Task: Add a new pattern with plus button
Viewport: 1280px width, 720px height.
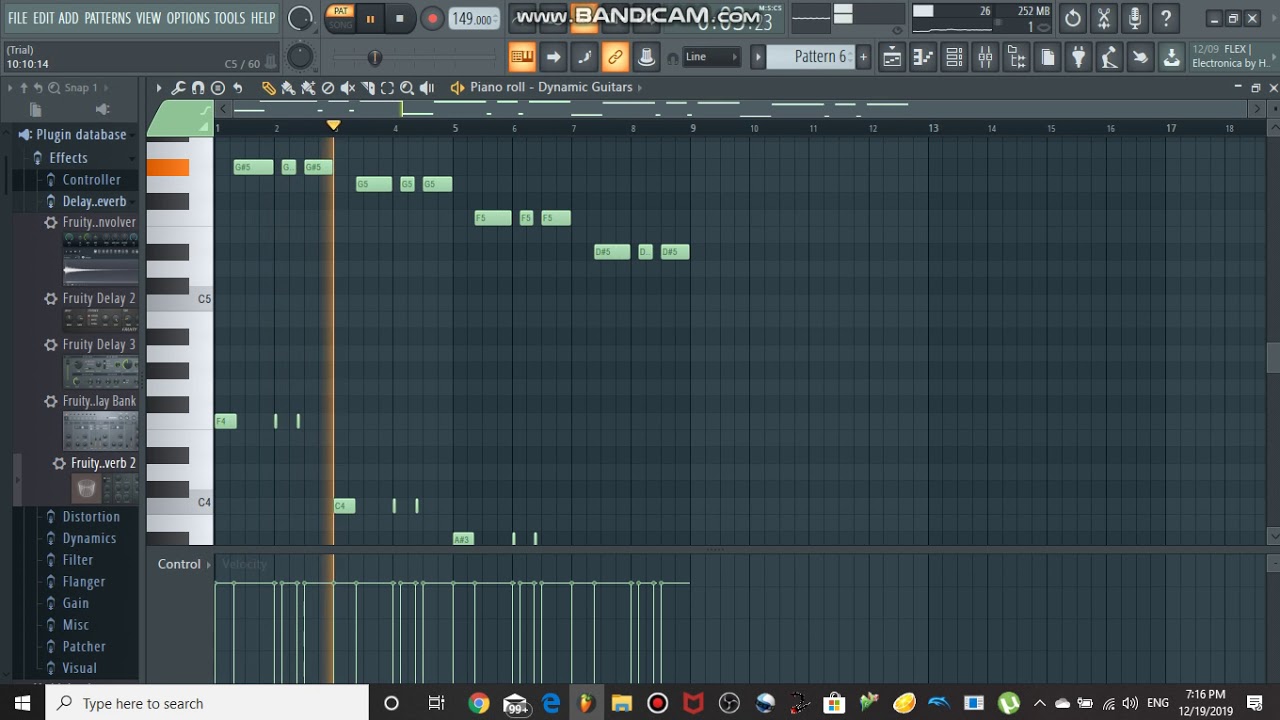Action: [x=863, y=57]
